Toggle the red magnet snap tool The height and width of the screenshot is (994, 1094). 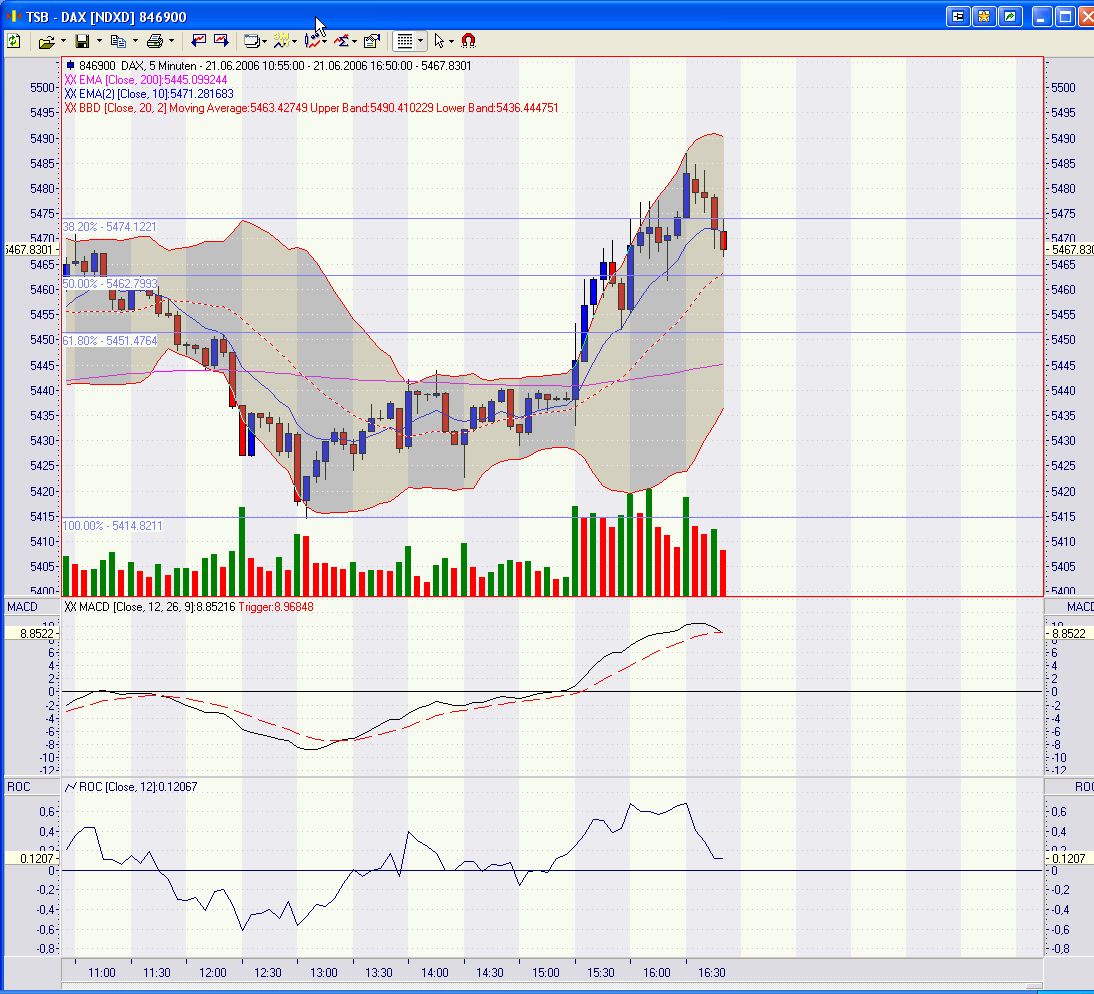pos(468,41)
